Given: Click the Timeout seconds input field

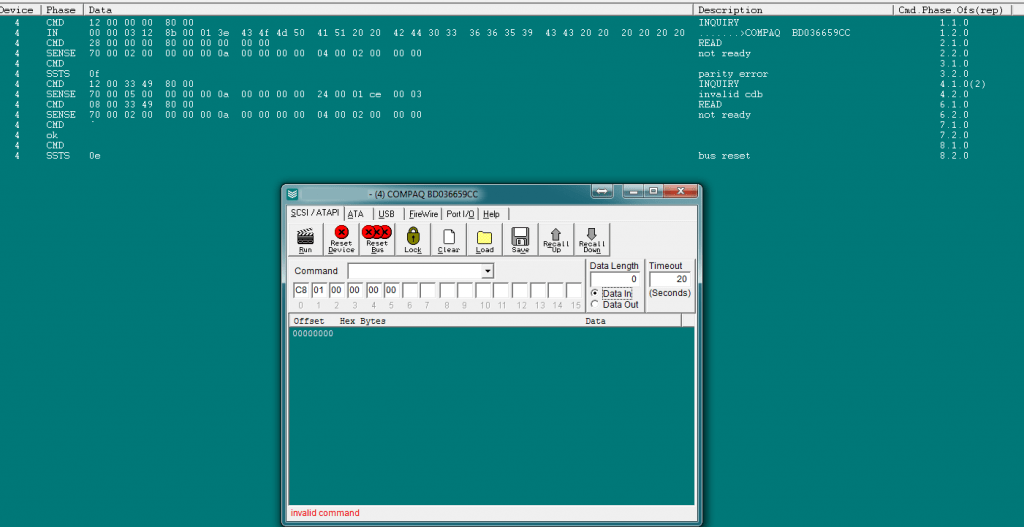Looking at the screenshot, I should point(669,279).
